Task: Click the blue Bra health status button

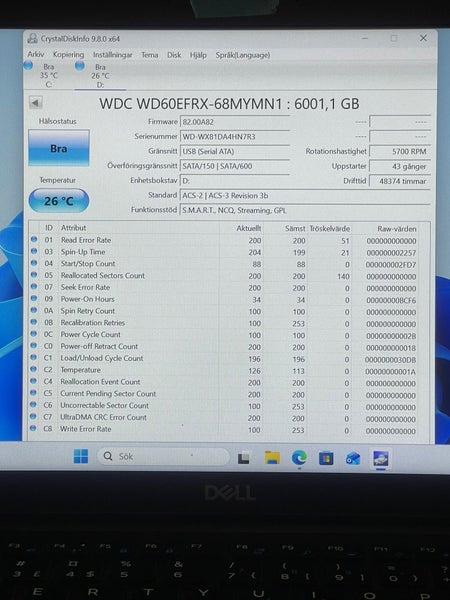Action: [x=59, y=148]
